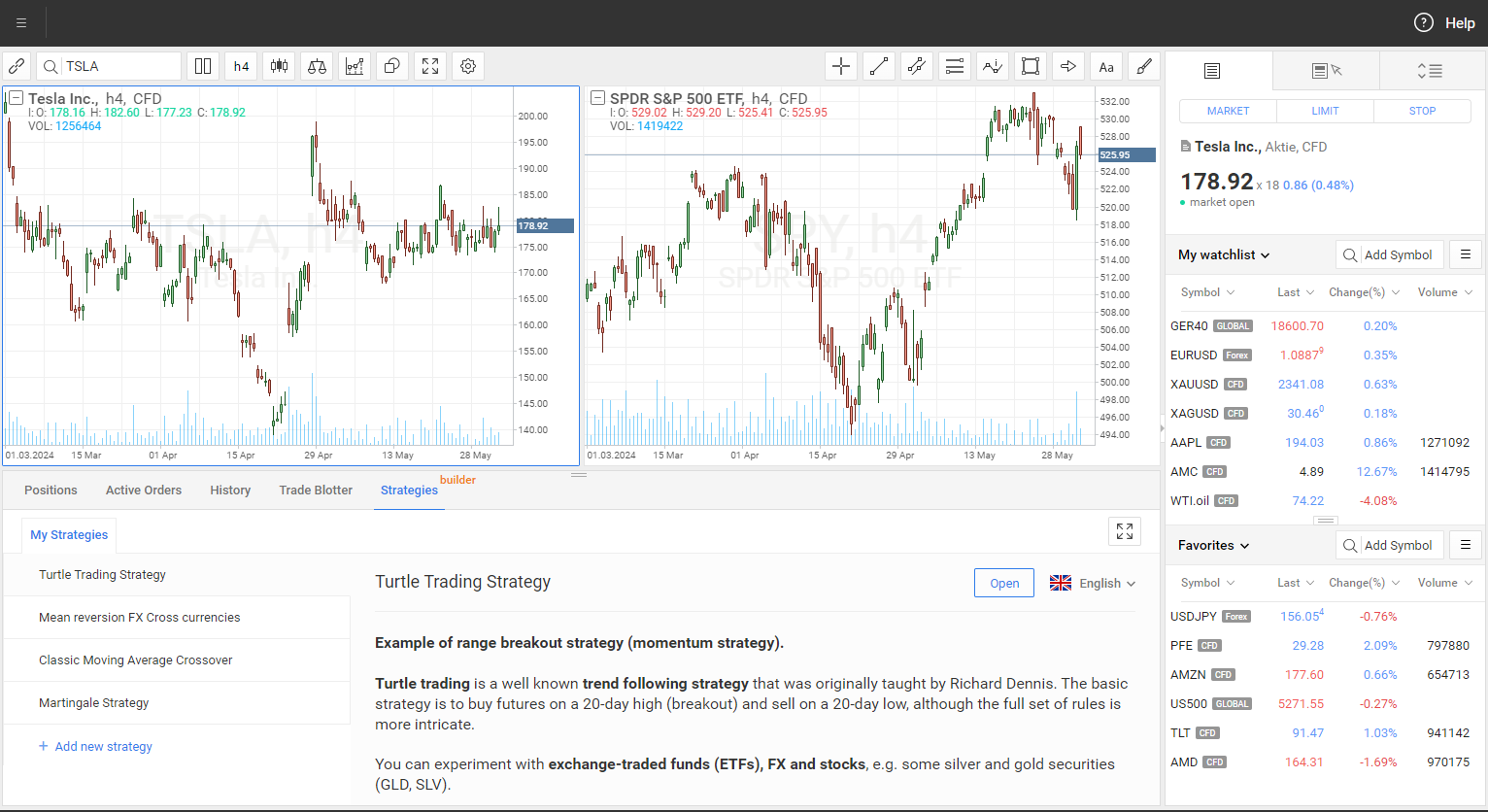Select XAUUSD row in watchlist
This screenshot has height=812, width=1488.
(1325, 385)
